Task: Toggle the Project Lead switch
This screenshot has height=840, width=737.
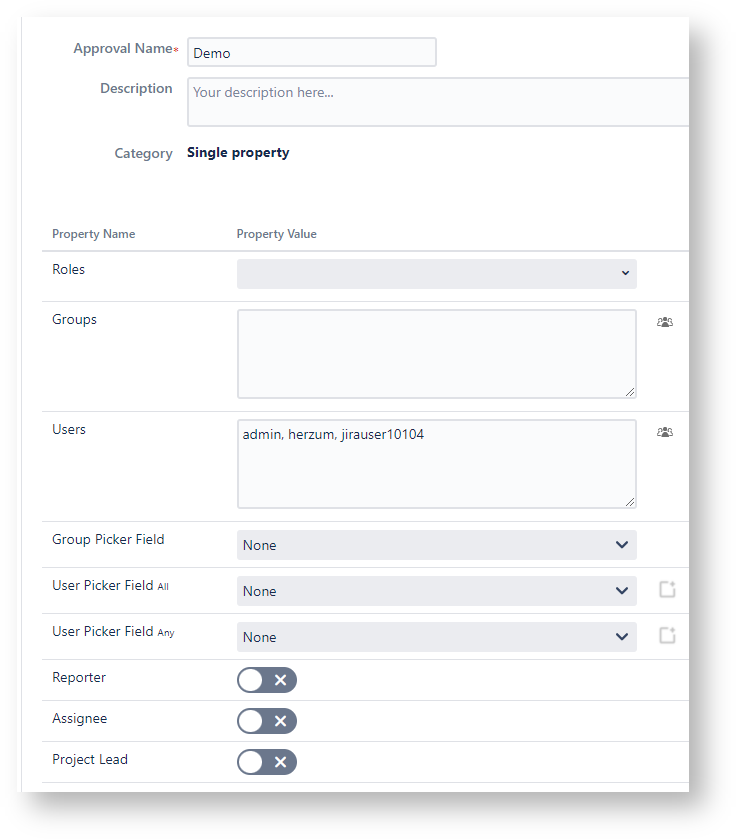Action: pos(267,762)
